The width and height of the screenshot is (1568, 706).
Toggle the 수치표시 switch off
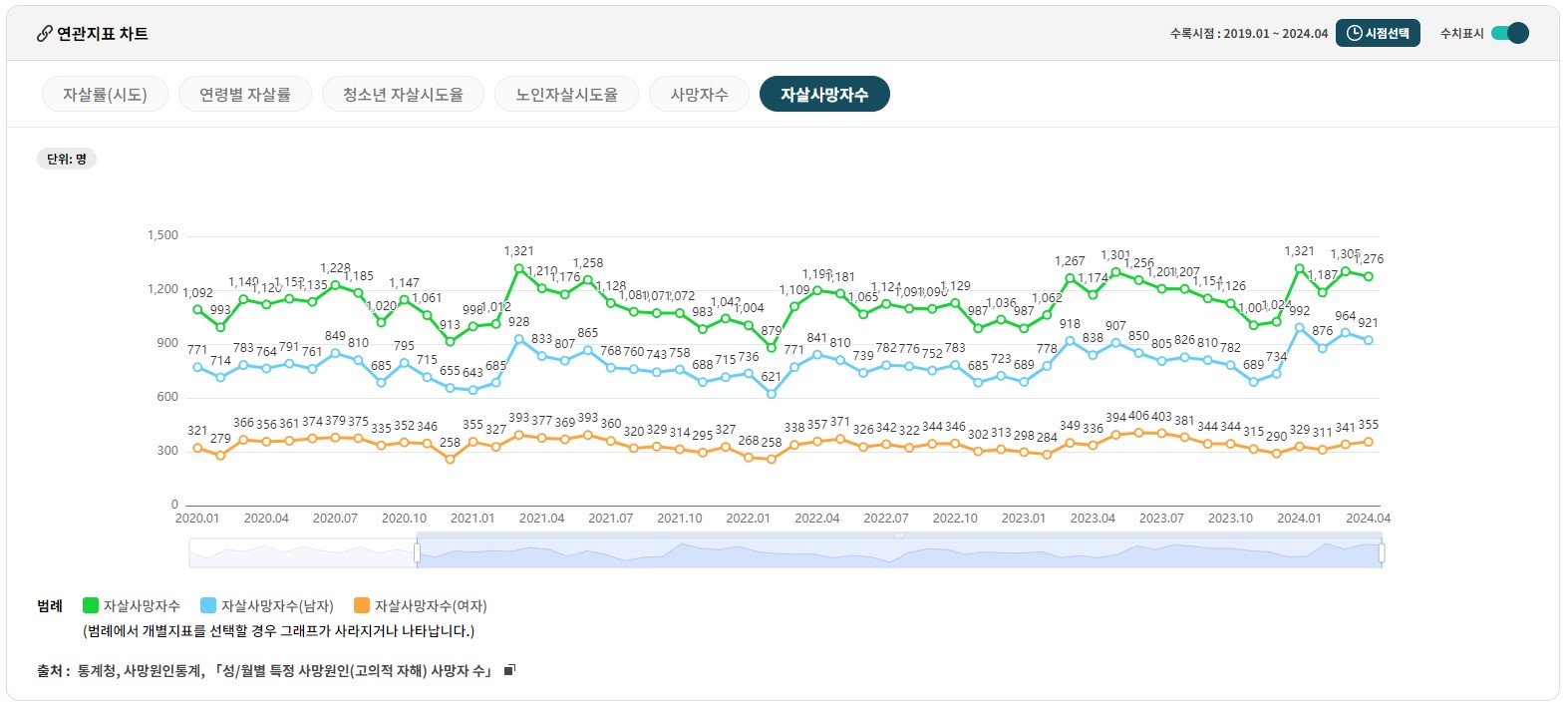(x=1510, y=33)
